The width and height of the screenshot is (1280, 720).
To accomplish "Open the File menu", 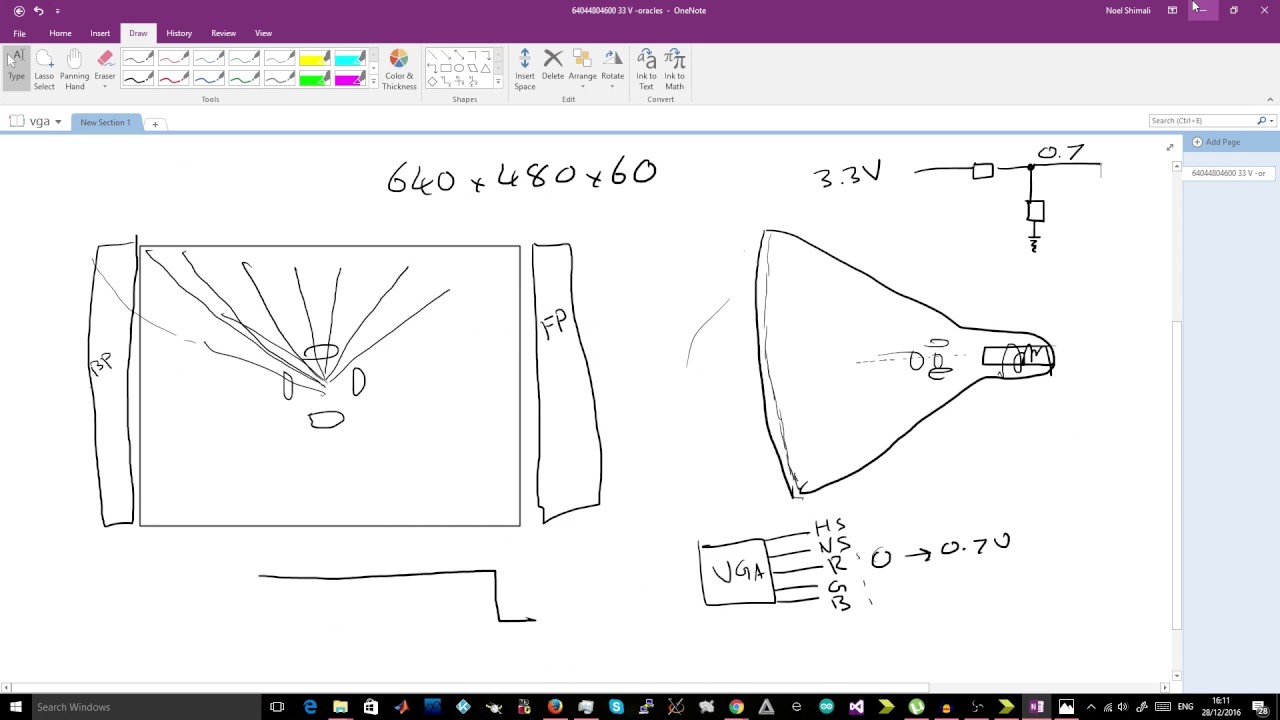I will pos(19,33).
